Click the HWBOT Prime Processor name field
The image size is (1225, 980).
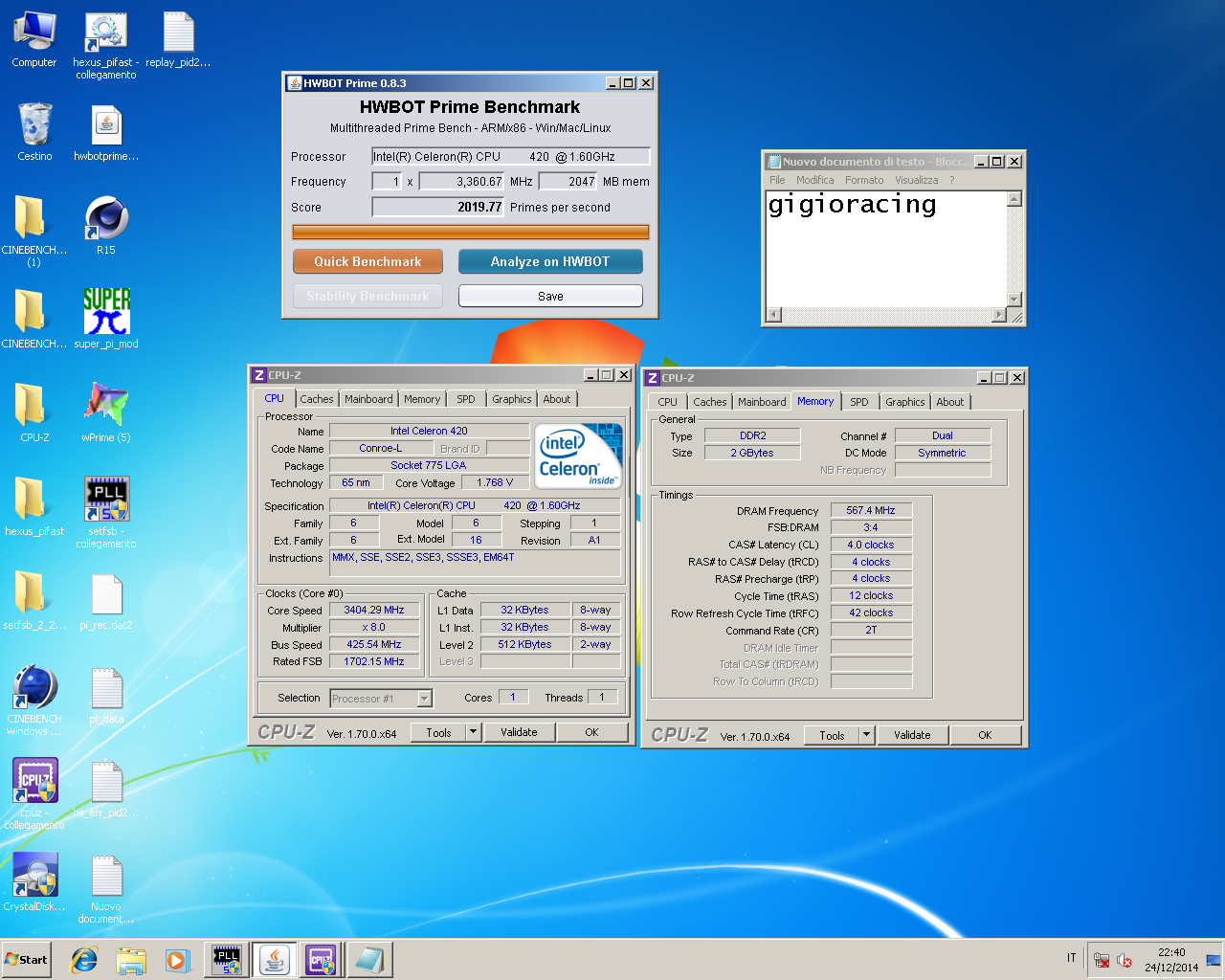pyautogui.click(x=511, y=156)
